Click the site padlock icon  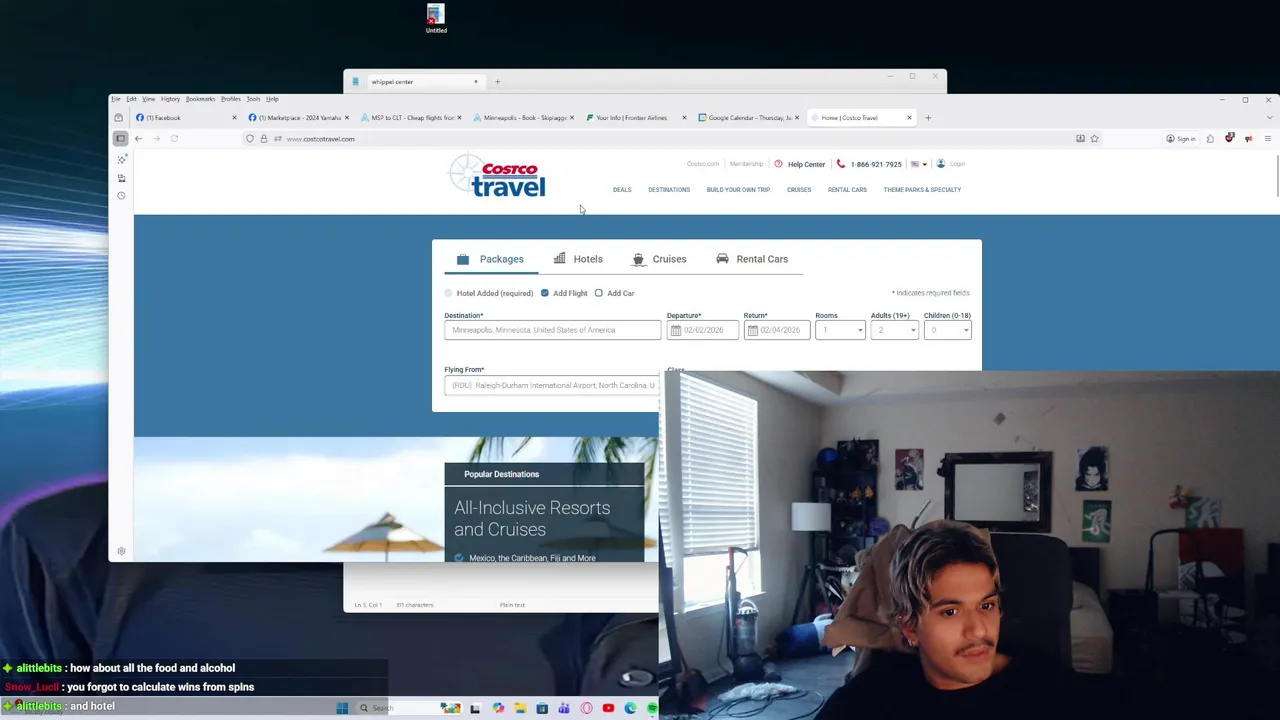pyautogui.click(x=264, y=139)
